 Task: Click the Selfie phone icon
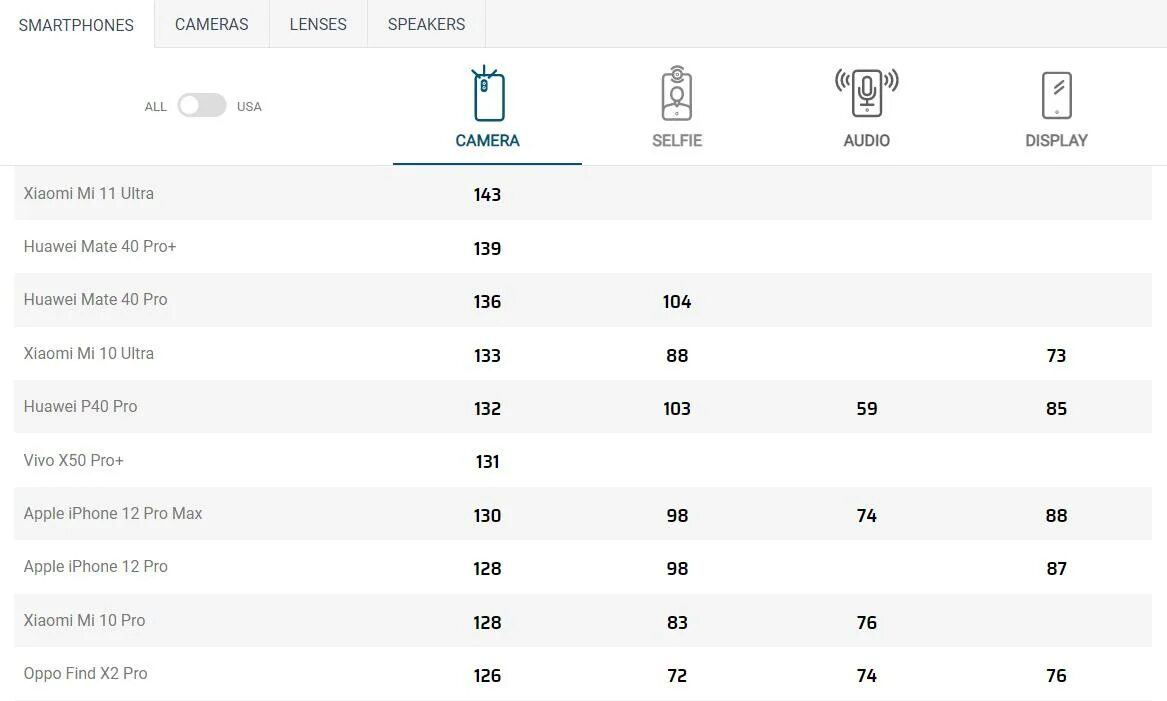pos(677,95)
